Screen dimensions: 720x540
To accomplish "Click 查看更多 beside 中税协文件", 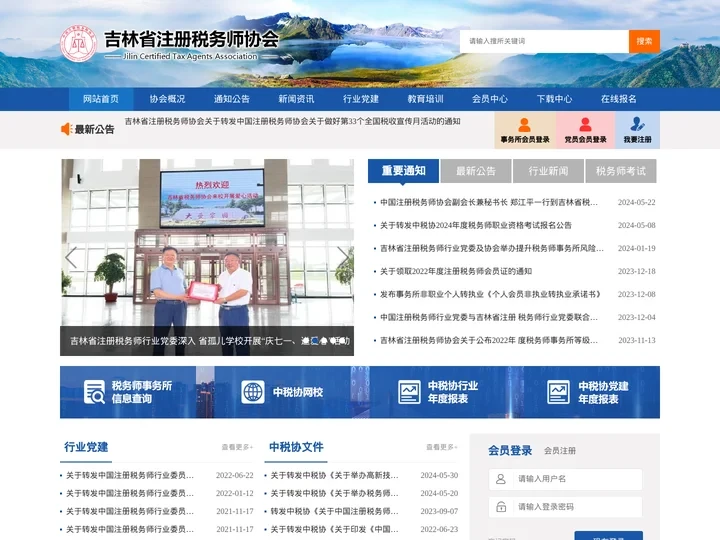I will pyautogui.click(x=442, y=447).
